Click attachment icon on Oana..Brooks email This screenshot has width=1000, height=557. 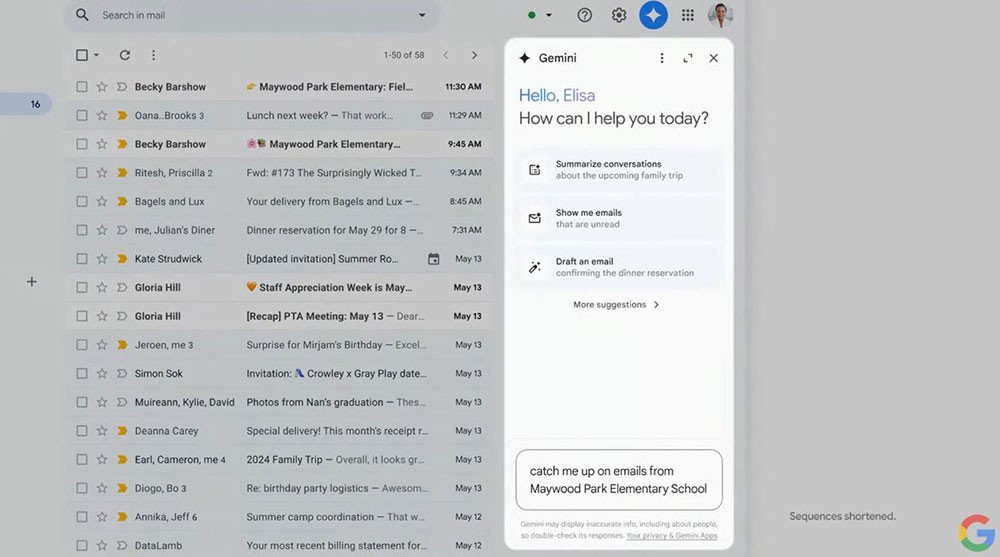[x=427, y=115]
